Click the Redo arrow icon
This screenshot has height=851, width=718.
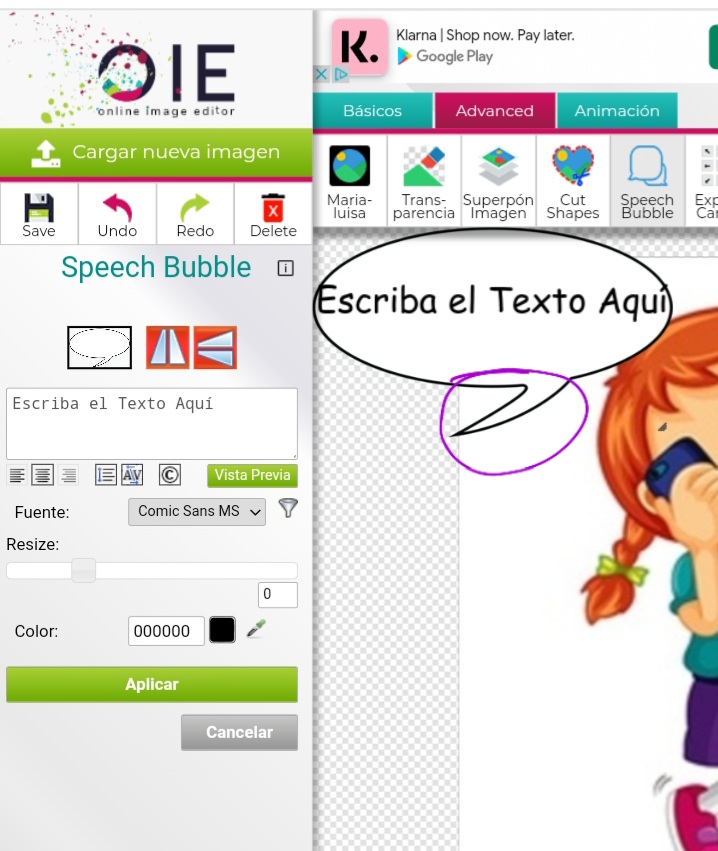point(195,214)
